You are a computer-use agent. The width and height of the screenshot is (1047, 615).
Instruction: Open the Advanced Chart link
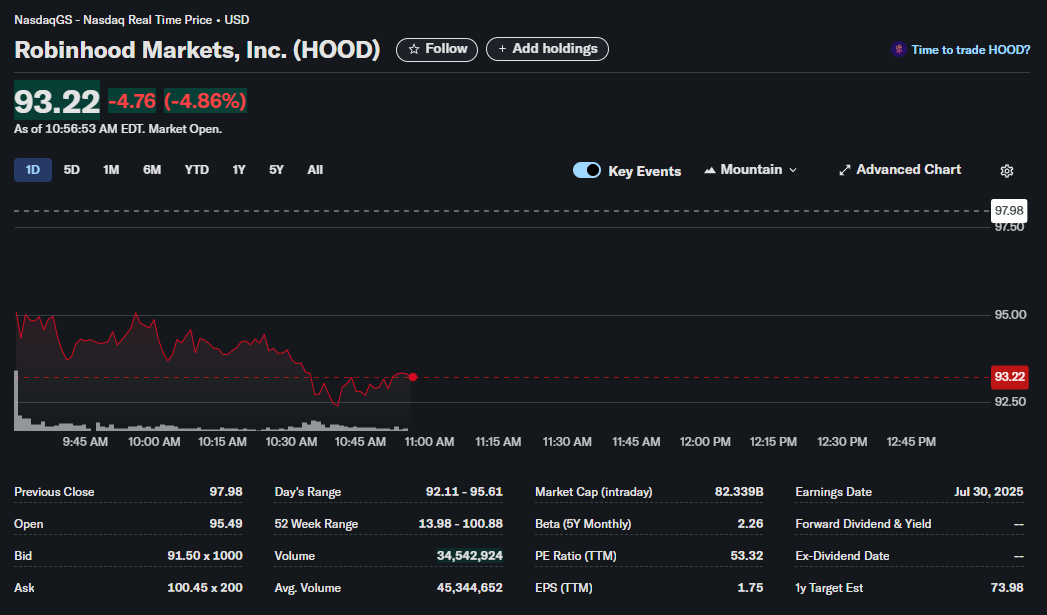(x=900, y=170)
